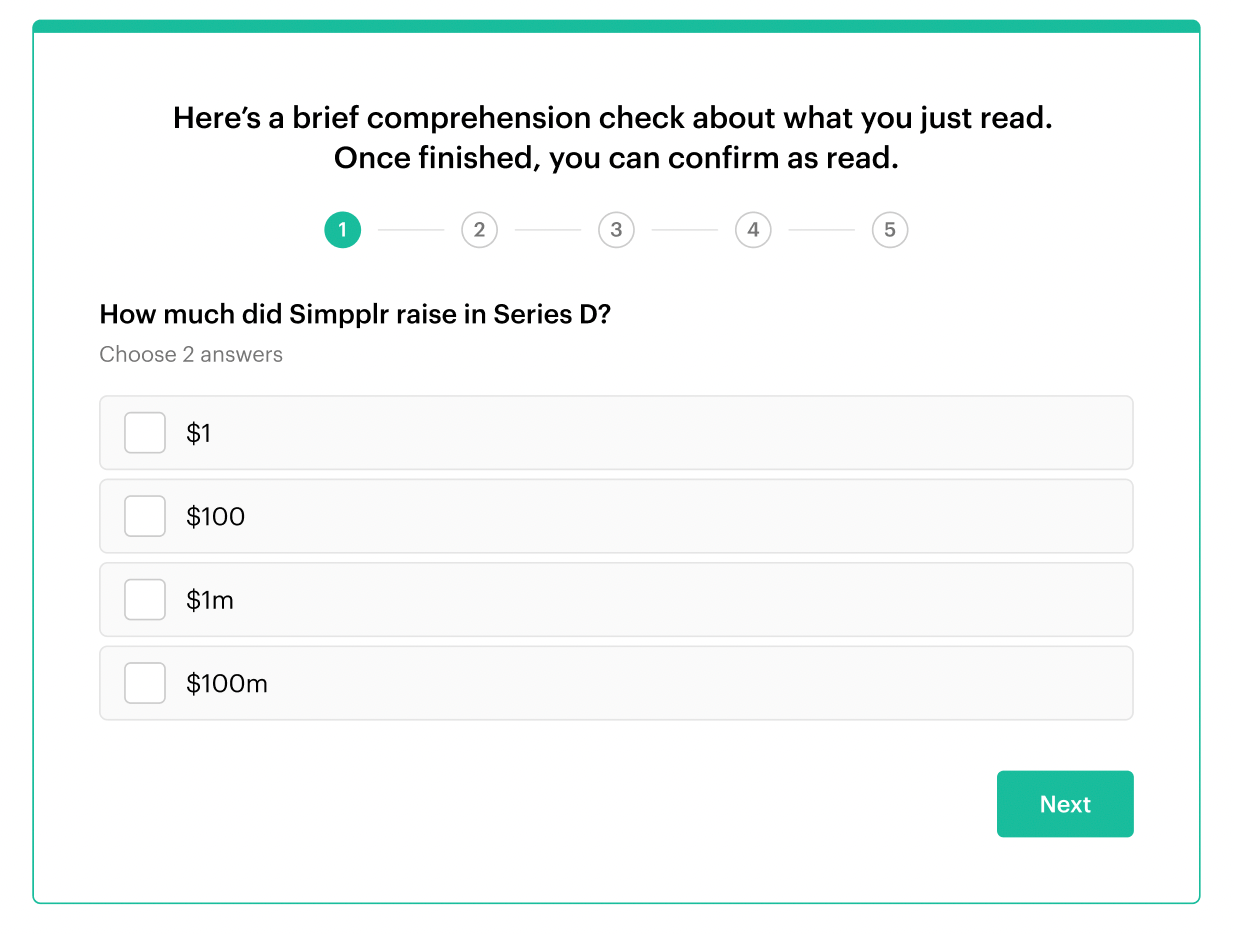Check the "$1m" answer checkbox

(144, 599)
